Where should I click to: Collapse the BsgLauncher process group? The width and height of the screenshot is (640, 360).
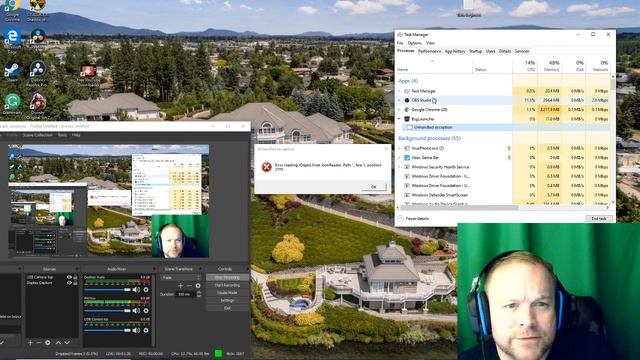coord(399,119)
